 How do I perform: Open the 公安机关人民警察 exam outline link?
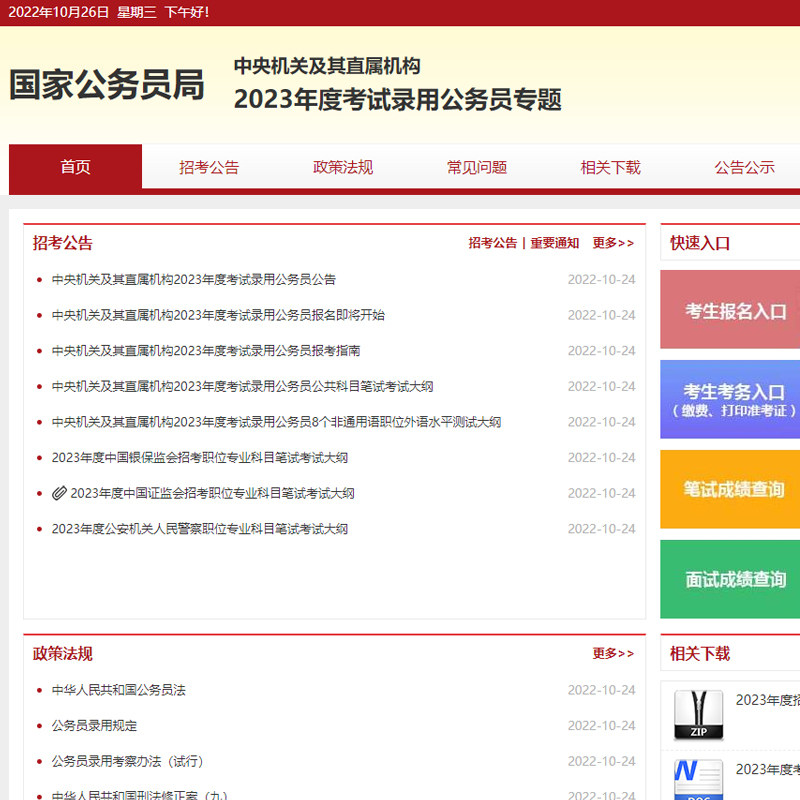pyautogui.click(x=199, y=529)
